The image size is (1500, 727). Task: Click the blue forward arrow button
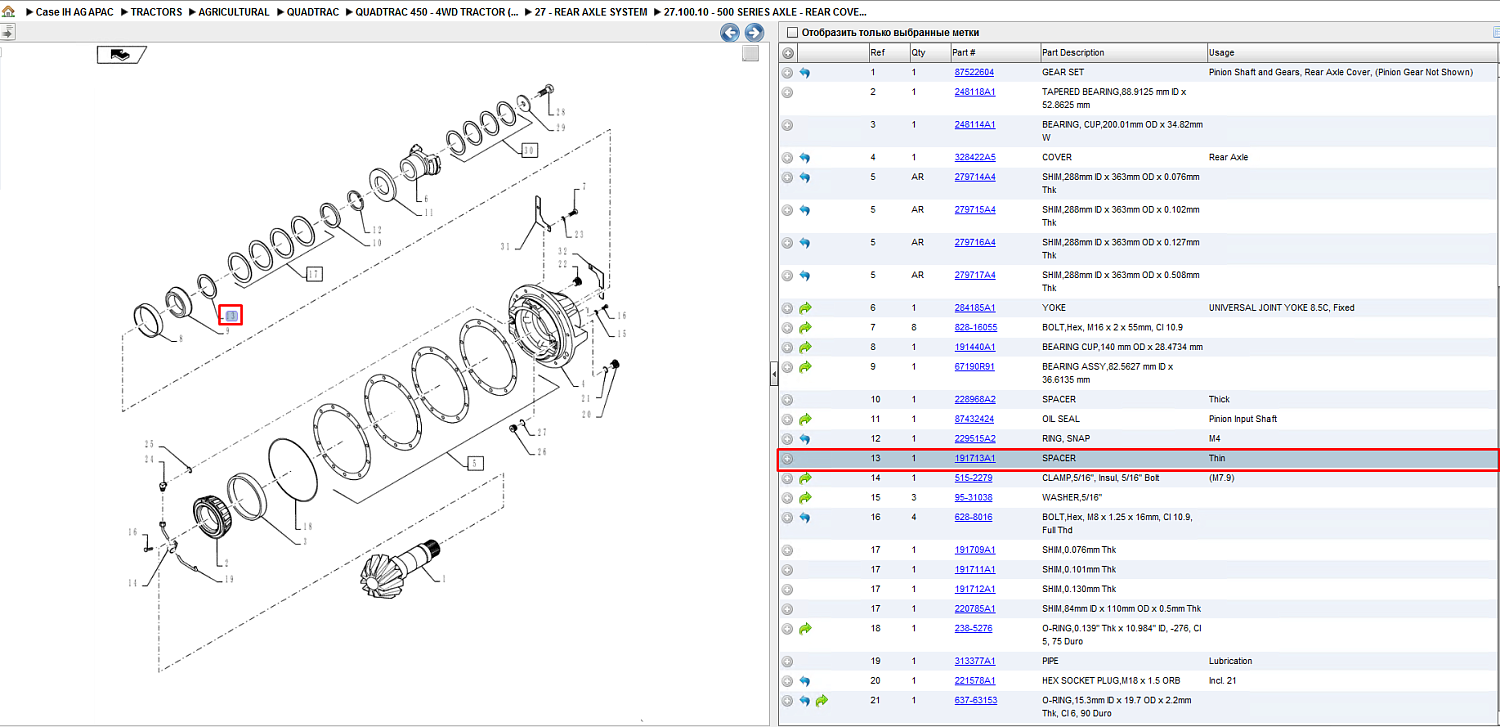tap(754, 33)
